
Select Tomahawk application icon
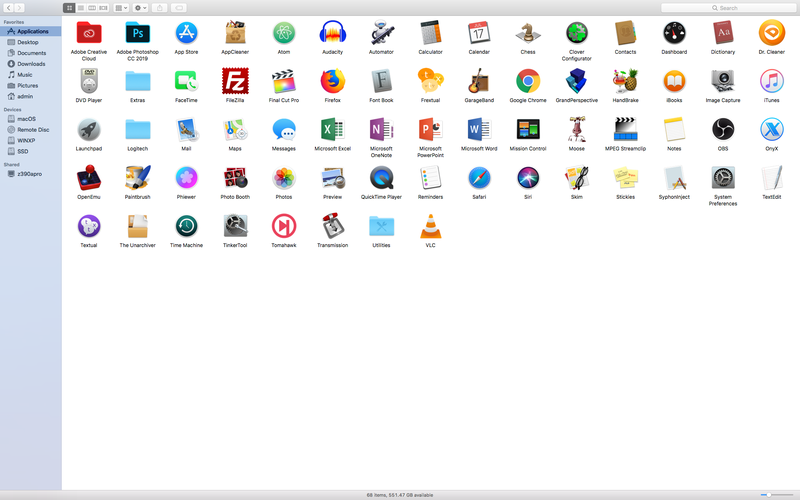click(x=284, y=226)
